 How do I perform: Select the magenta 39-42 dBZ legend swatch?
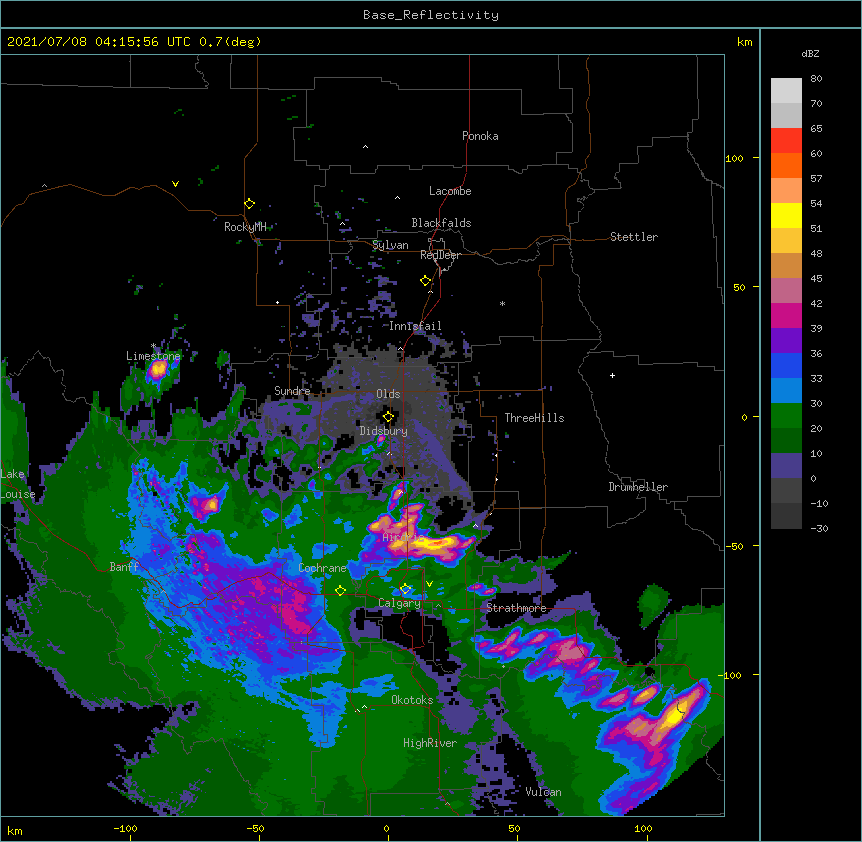pyautogui.click(x=786, y=315)
